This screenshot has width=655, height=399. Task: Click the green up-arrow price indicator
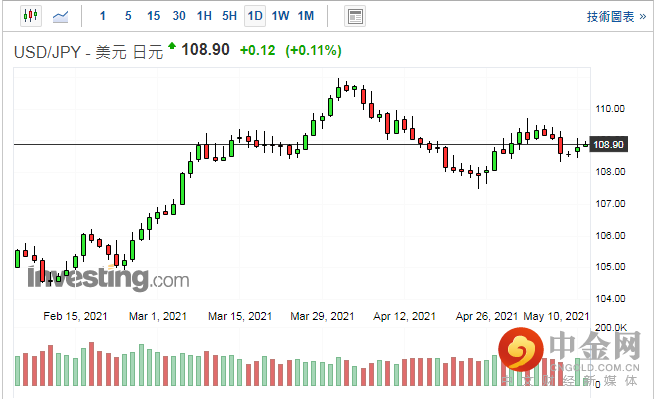point(172,45)
